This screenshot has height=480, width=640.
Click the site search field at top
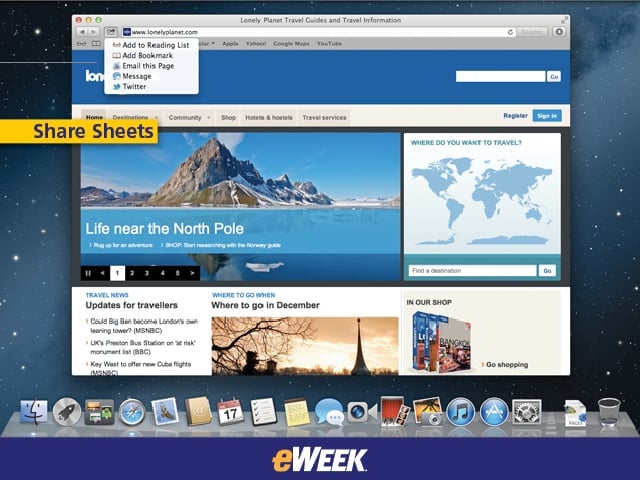click(500, 76)
